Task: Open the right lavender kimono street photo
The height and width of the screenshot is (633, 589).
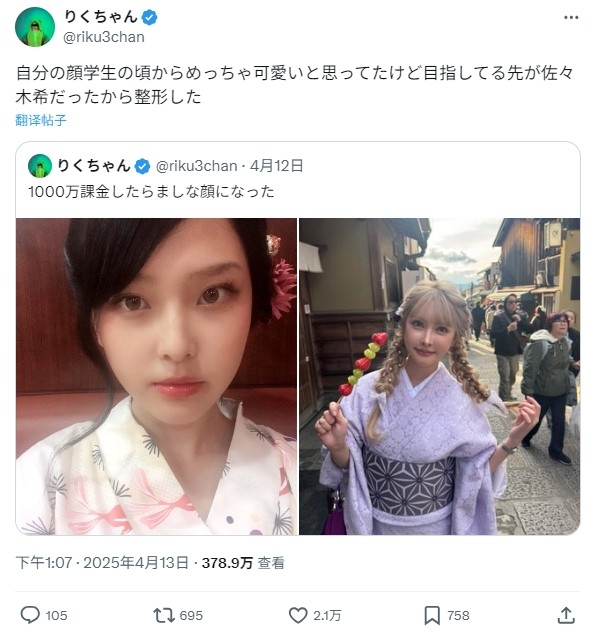Action: coord(439,376)
